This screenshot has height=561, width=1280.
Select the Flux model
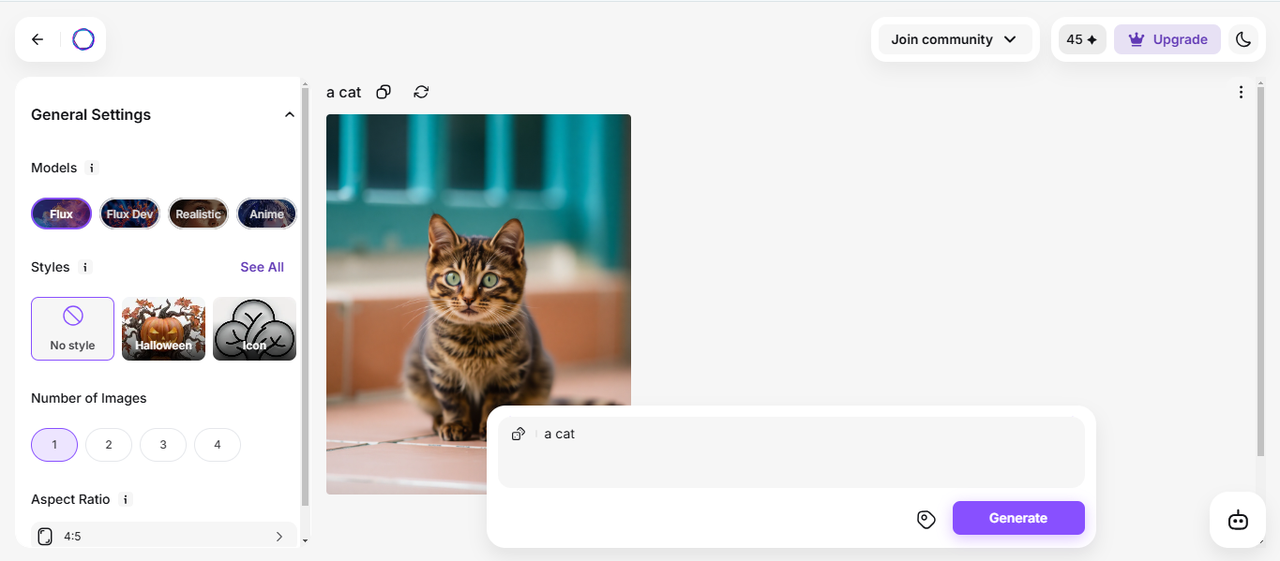point(61,214)
